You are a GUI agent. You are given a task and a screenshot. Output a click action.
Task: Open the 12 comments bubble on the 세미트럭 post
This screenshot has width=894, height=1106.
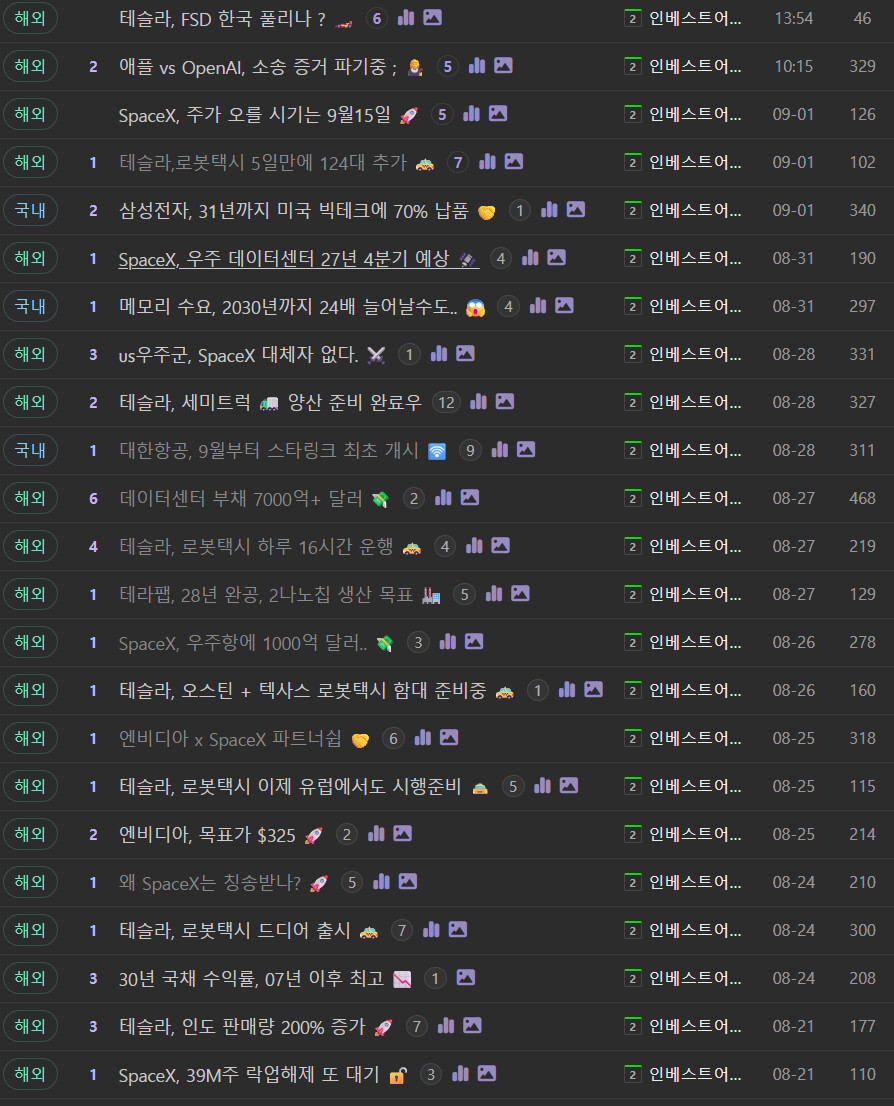pos(446,402)
